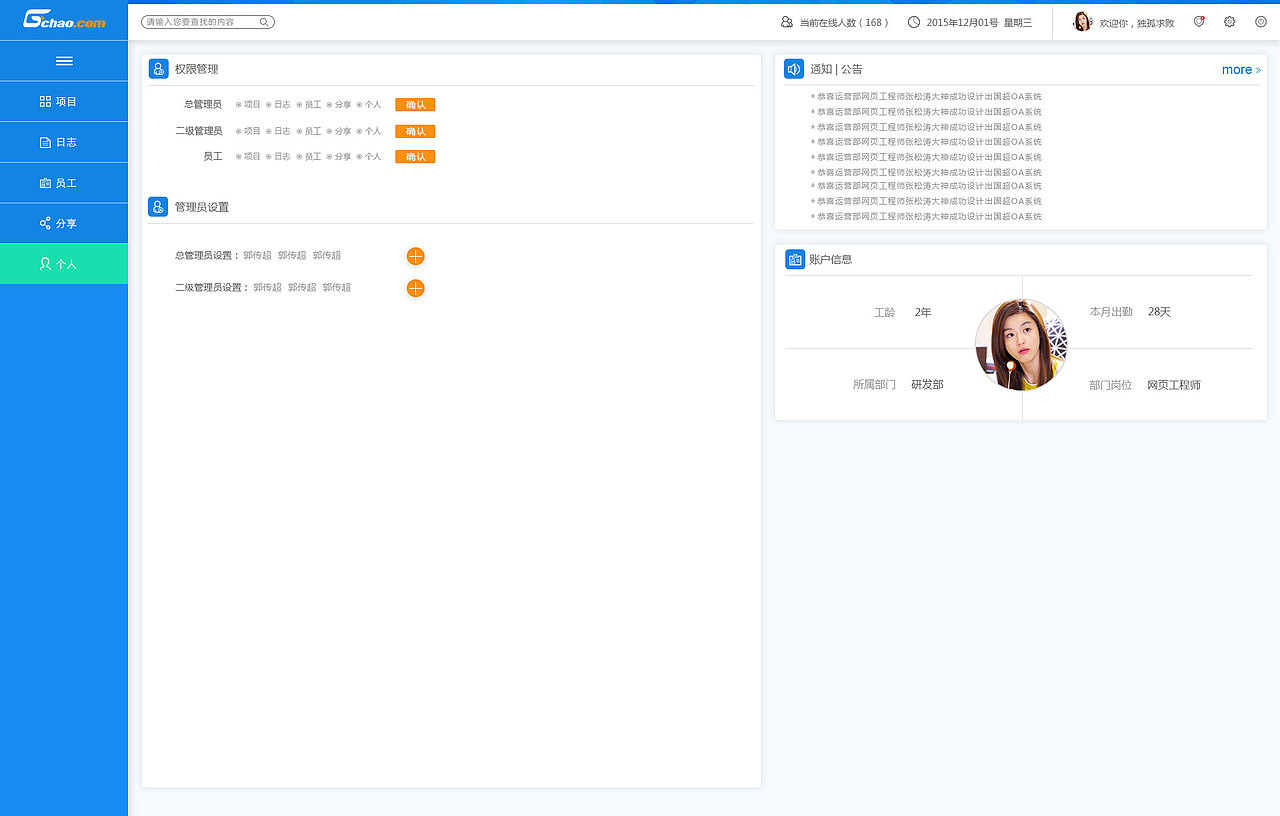Select 项目 radio for 二级管理员

click(239, 131)
